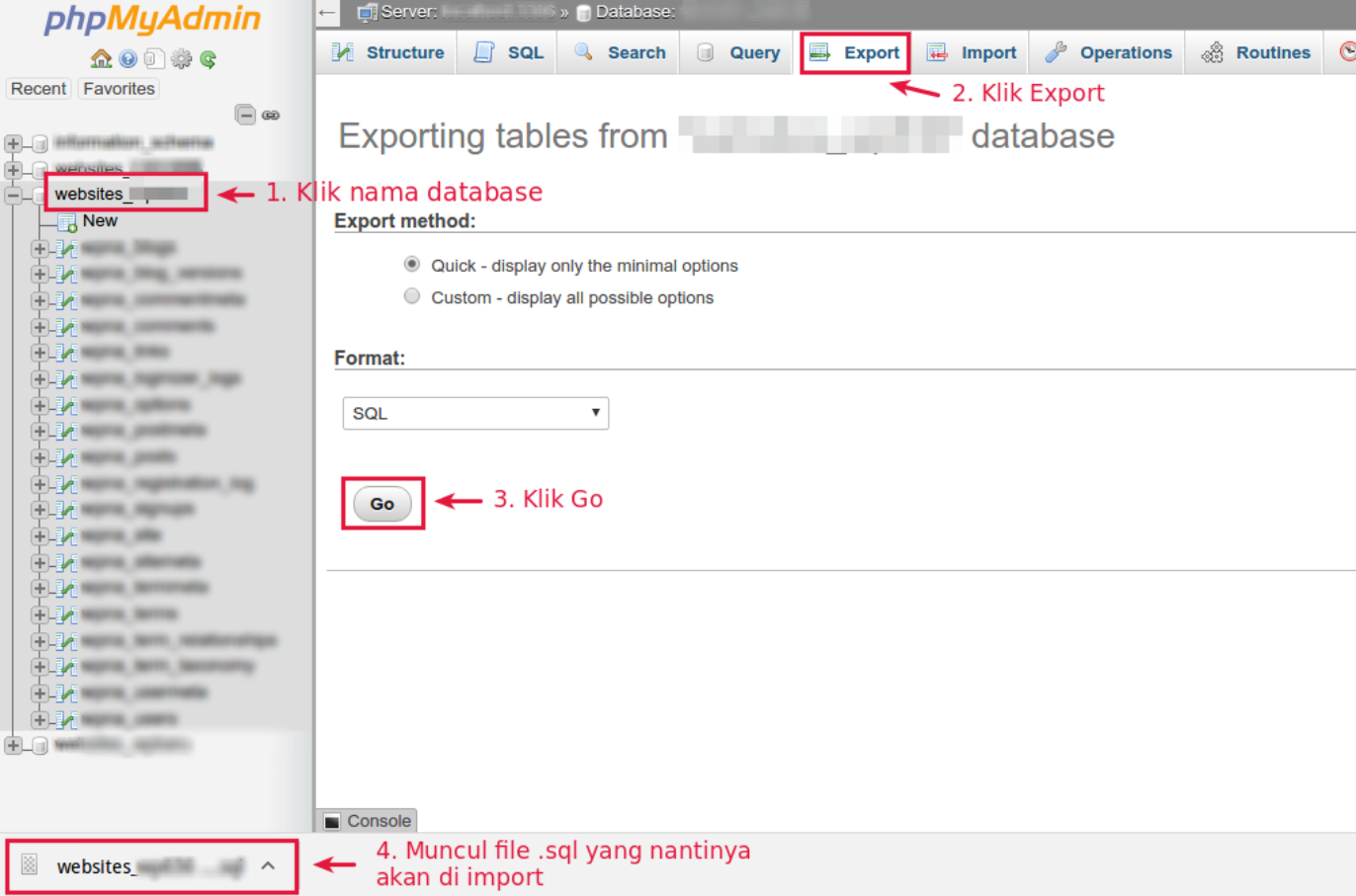Click New under websites_ database
This screenshot has width=1356, height=896.
click(100, 220)
